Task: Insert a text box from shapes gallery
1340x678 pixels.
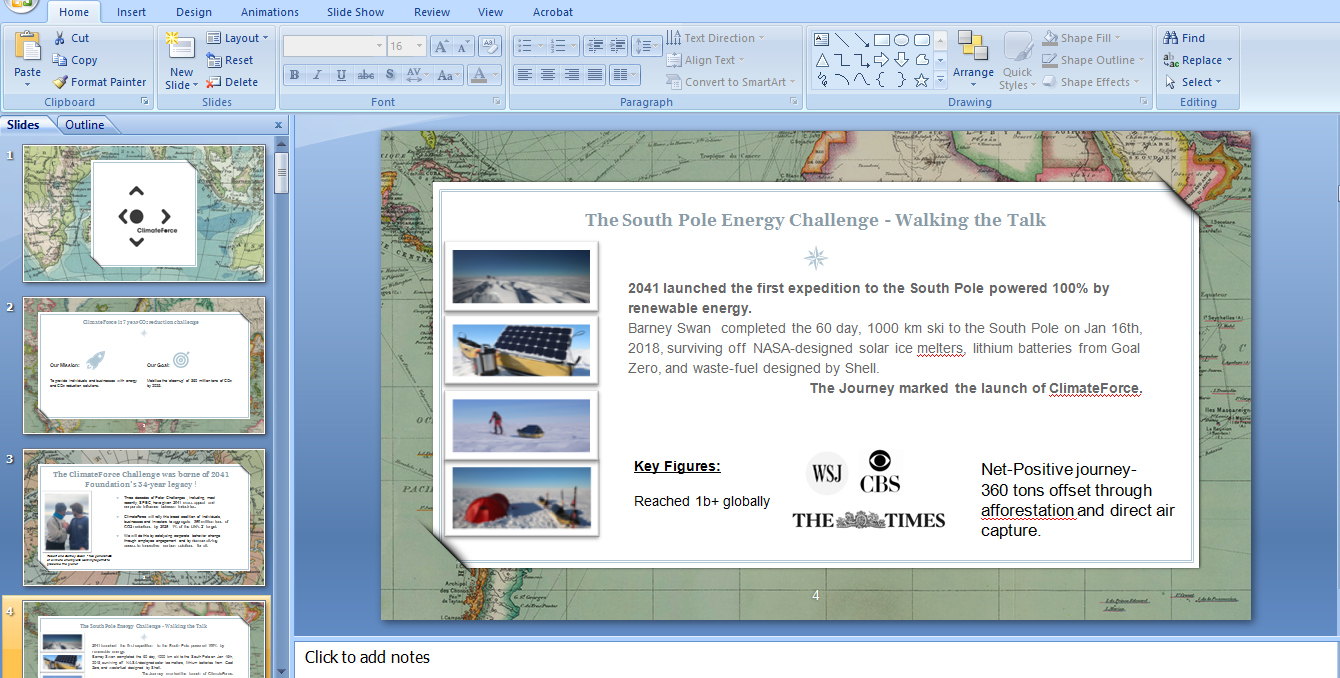Action: click(x=821, y=40)
